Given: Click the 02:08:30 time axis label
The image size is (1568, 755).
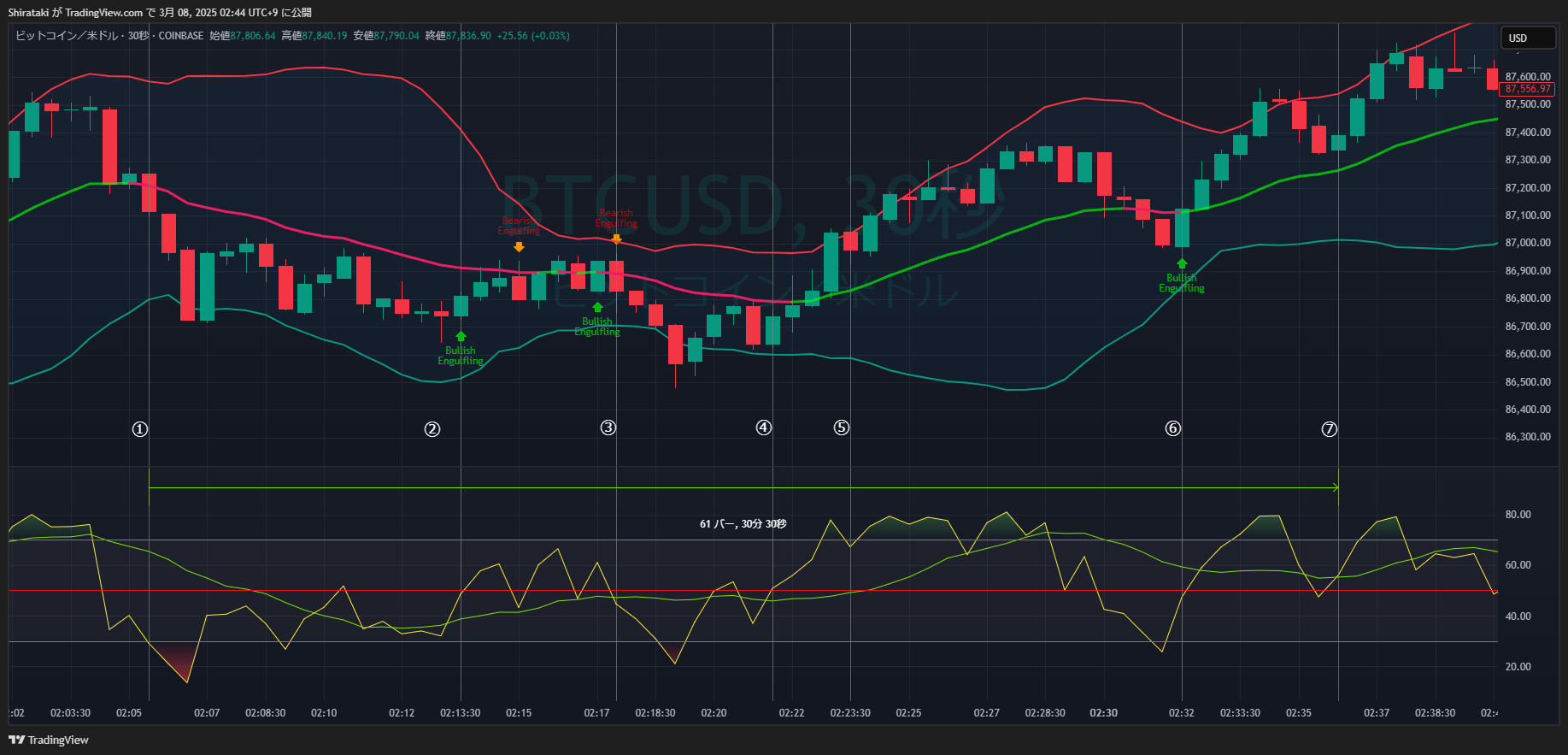Looking at the screenshot, I should click(x=266, y=713).
